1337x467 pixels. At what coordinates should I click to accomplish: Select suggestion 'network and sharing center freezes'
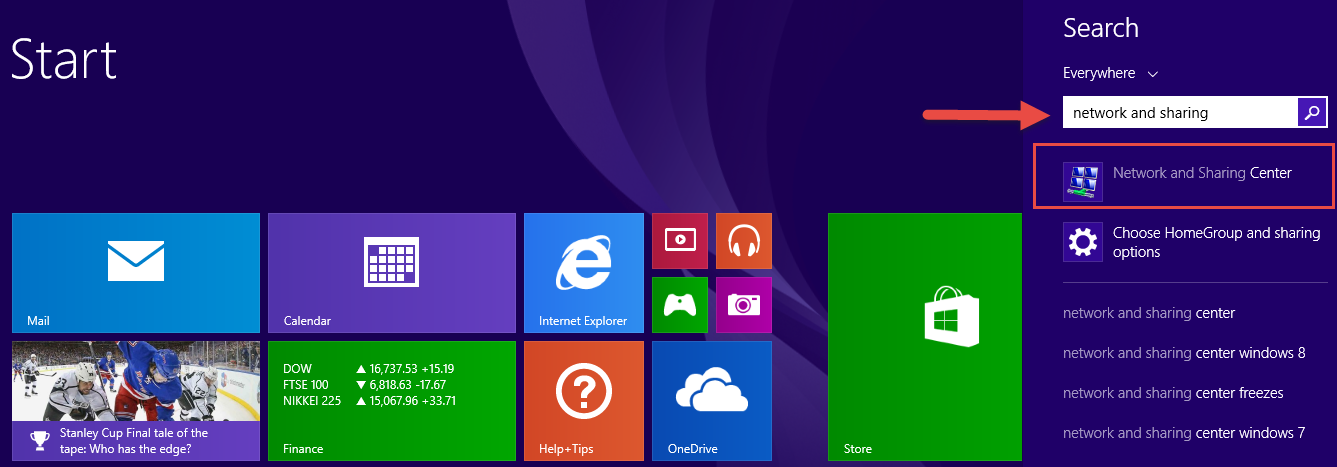[x=1173, y=393]
